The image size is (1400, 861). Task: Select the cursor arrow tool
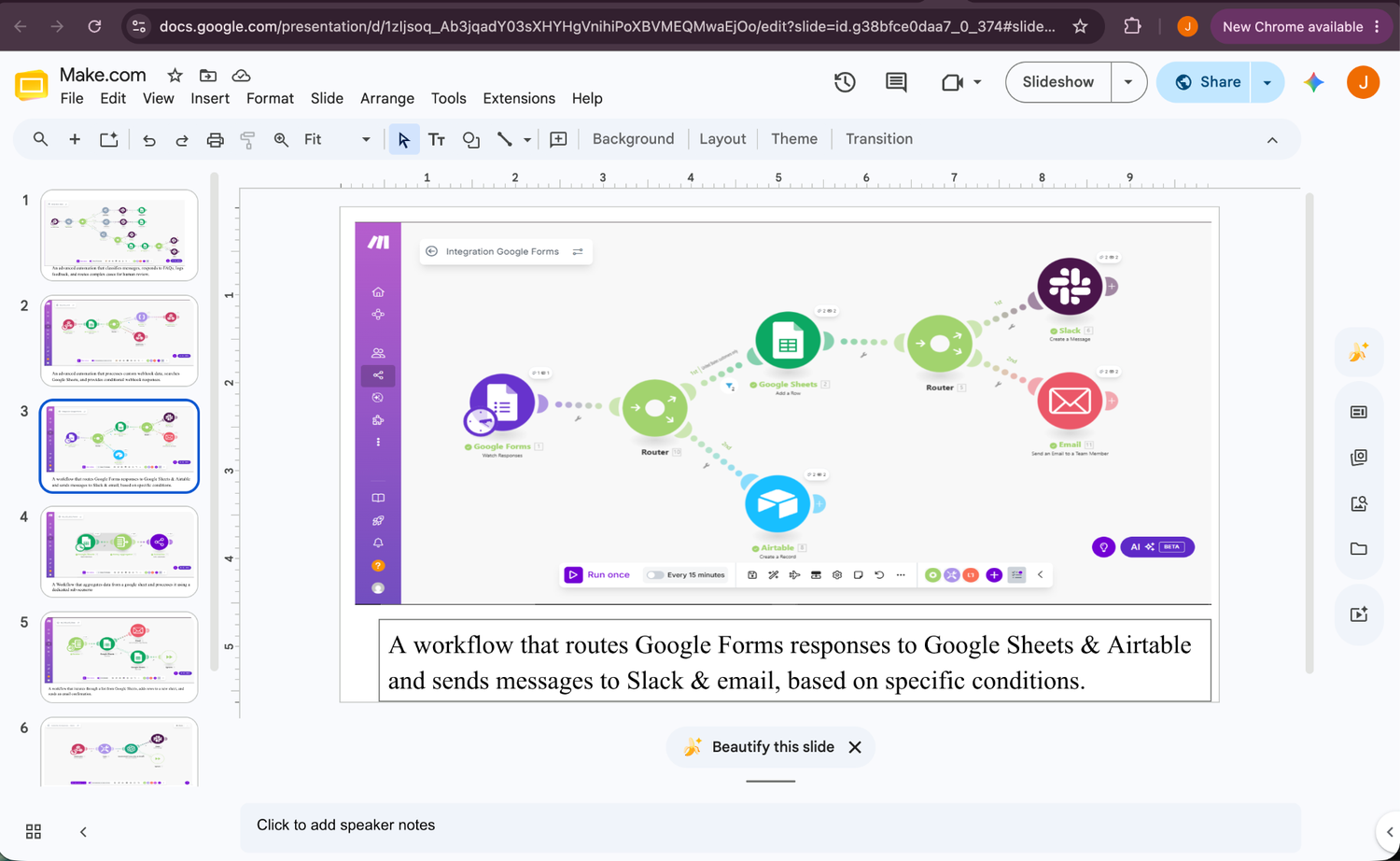coord(403,139)
